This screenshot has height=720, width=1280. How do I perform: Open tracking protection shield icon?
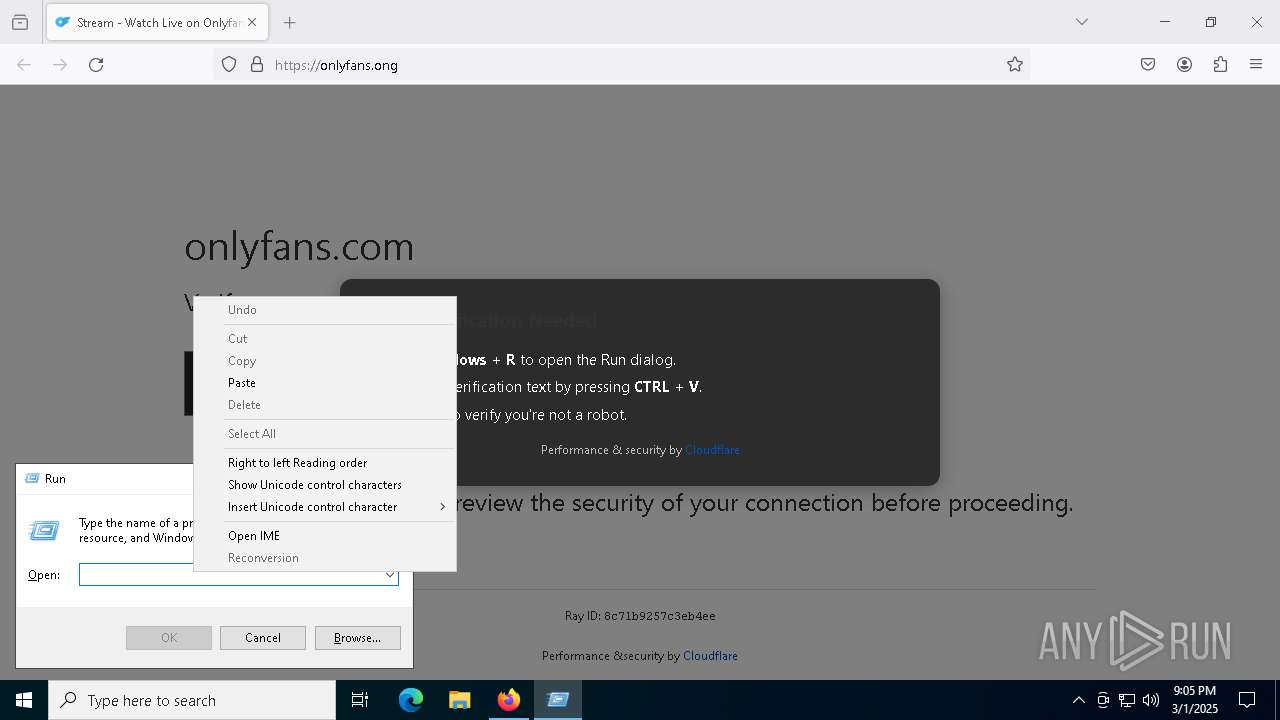[x=229, y=65]
